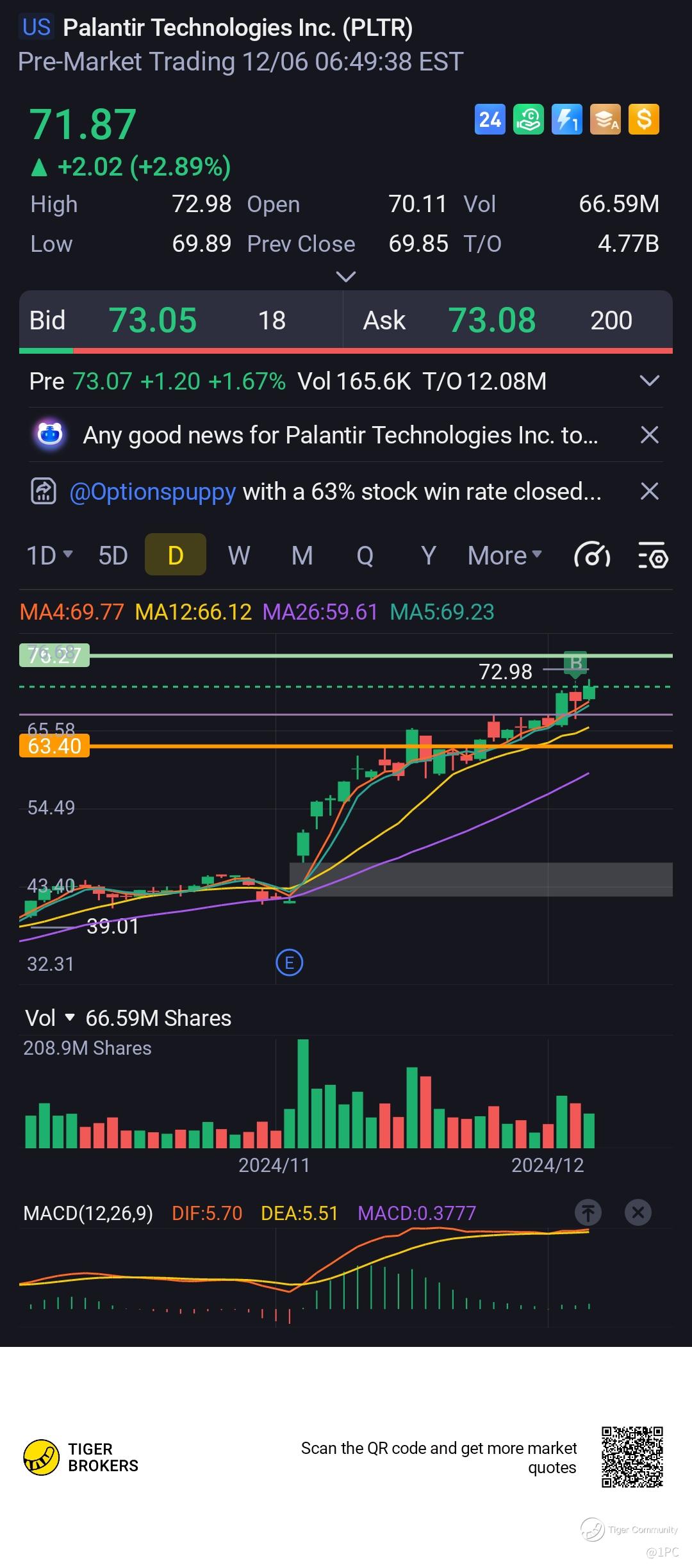The width and height of the screenshot is (692, 1568).
Task: Open the 1D timeframe dropdown
Action: point(49,555)
